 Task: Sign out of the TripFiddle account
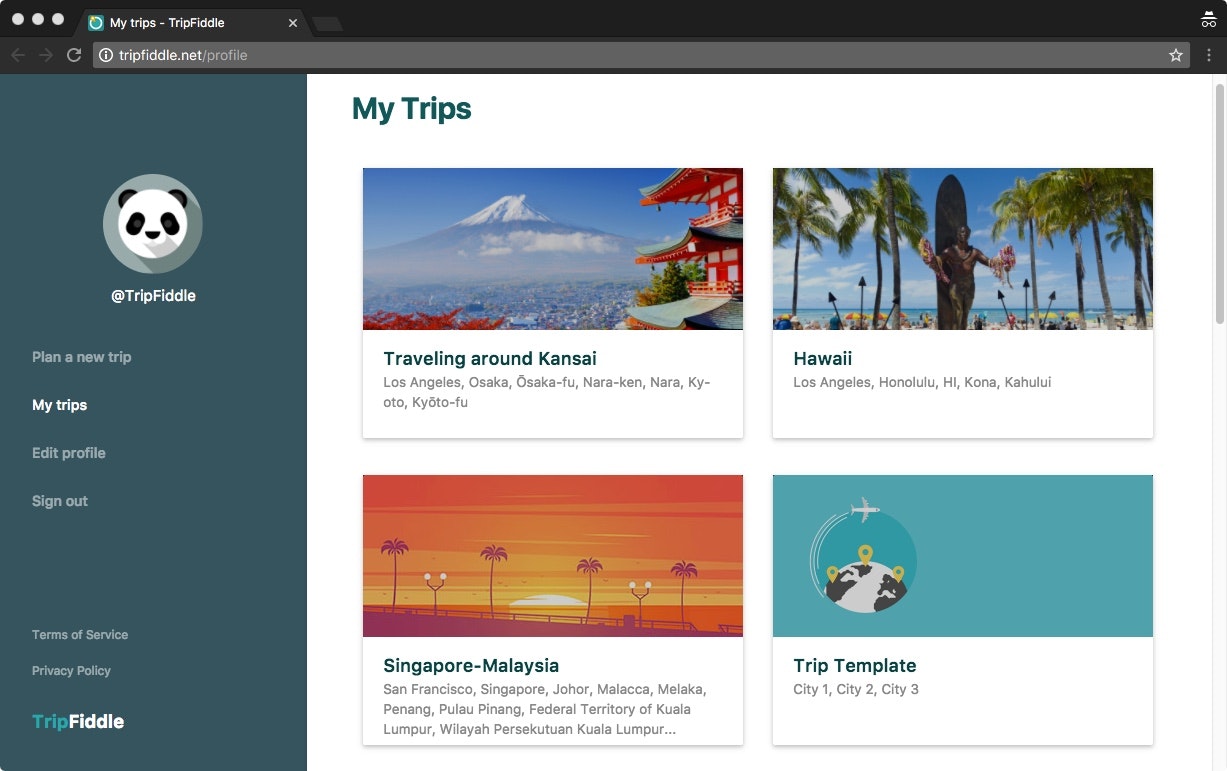(59, 501)
